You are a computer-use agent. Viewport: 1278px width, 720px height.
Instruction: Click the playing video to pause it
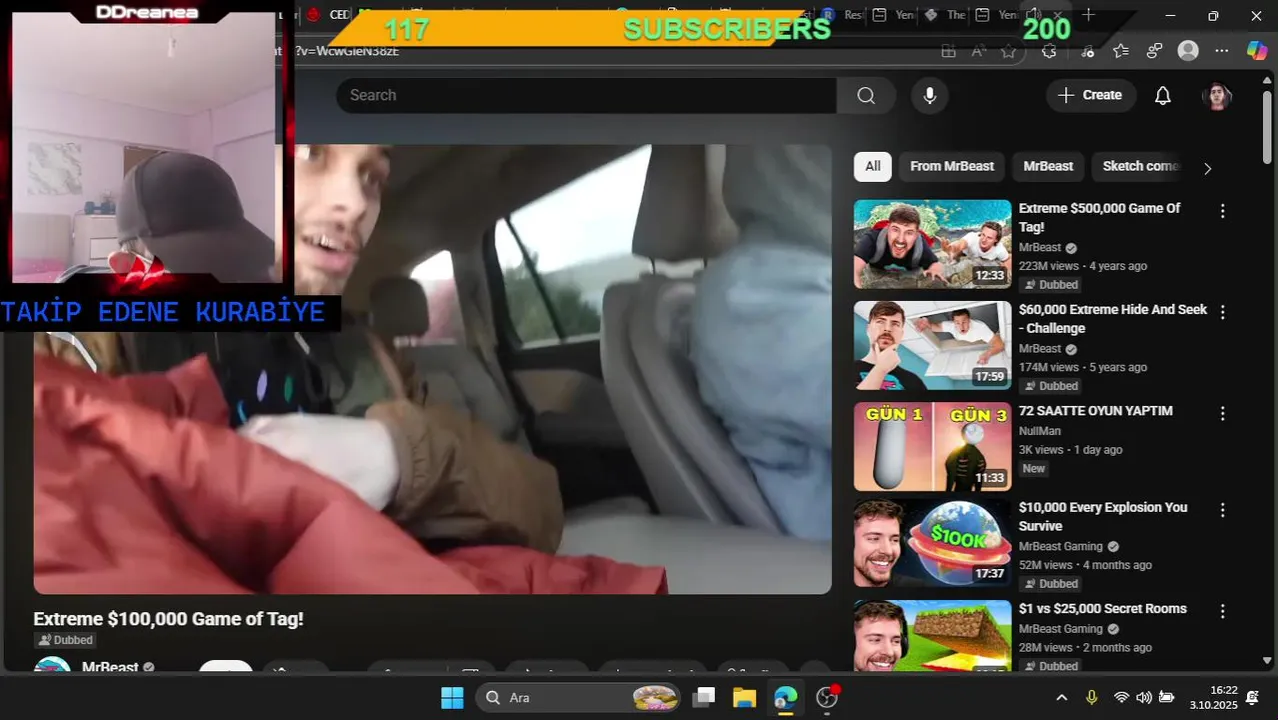(x=432, y=369)
